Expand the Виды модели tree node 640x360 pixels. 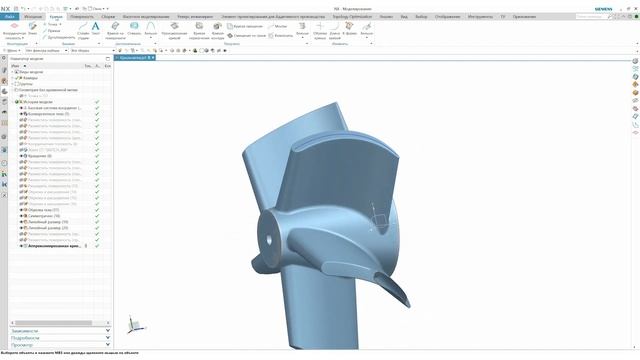point(12,72)
